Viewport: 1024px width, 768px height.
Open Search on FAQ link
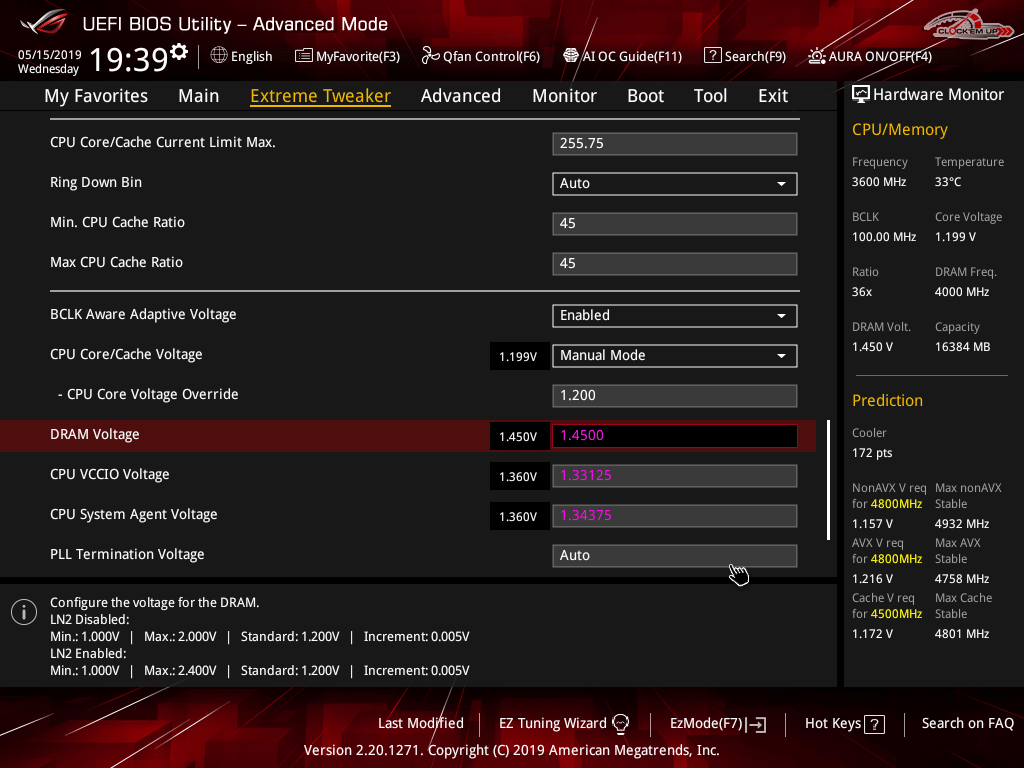click(x=967, y=723)
